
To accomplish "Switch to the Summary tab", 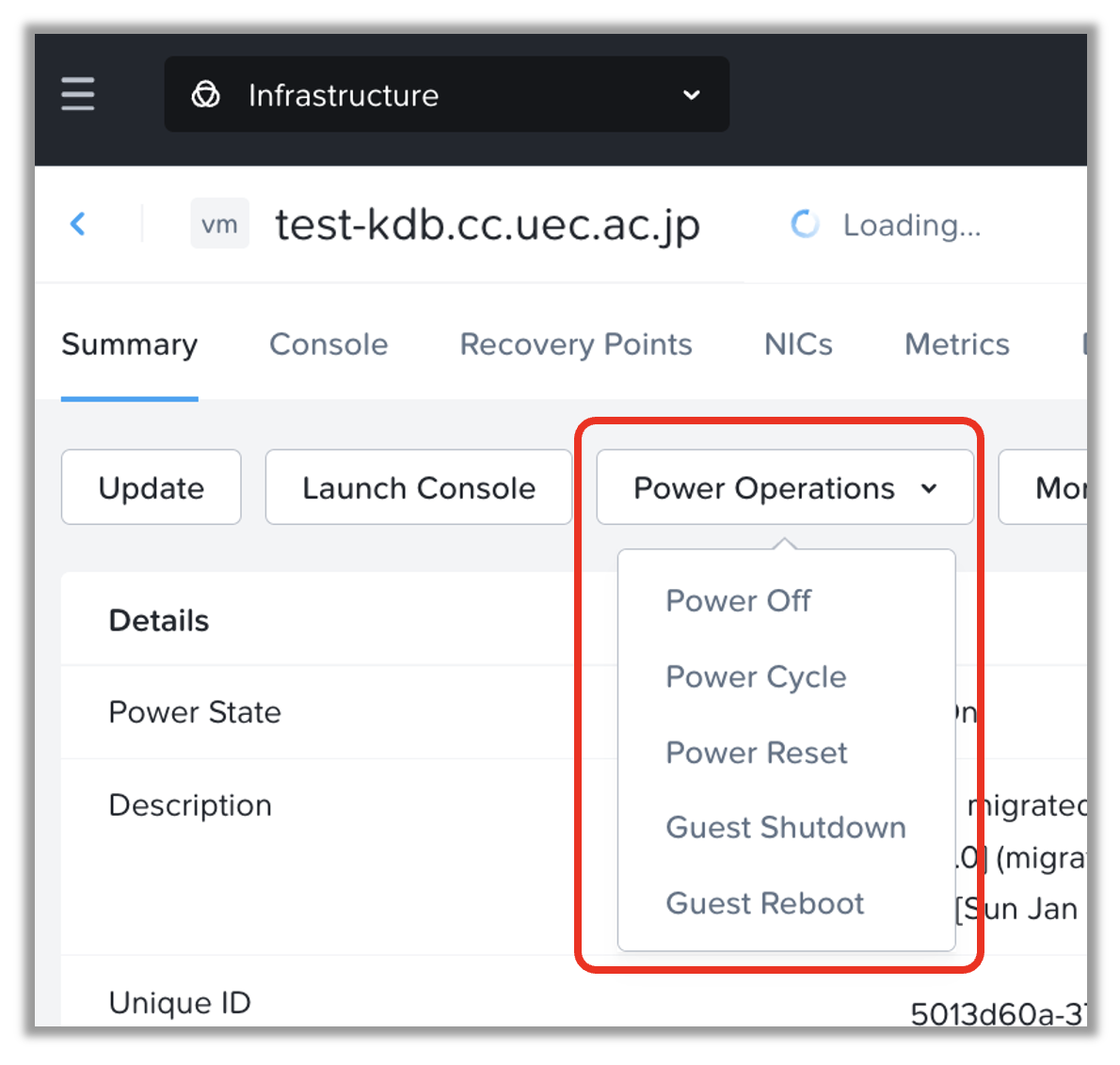I will 130,344.
